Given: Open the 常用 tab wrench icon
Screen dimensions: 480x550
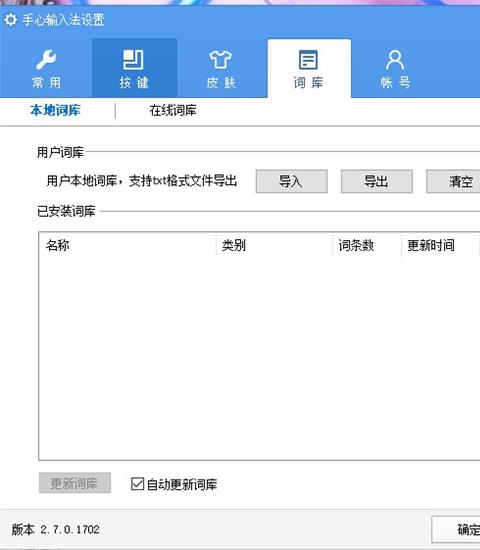Looking at the screenshot, I should click(x=46, y=59).
